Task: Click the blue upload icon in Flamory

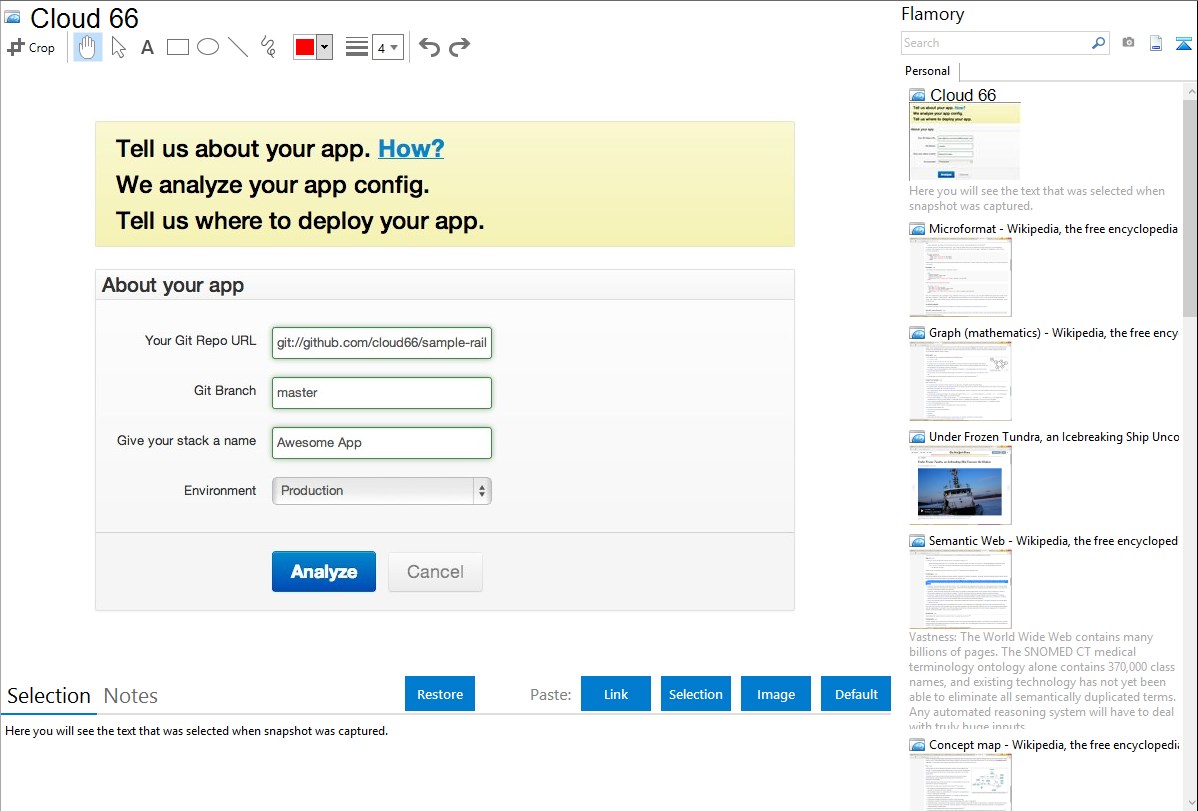Action: tap(1183, 43)
